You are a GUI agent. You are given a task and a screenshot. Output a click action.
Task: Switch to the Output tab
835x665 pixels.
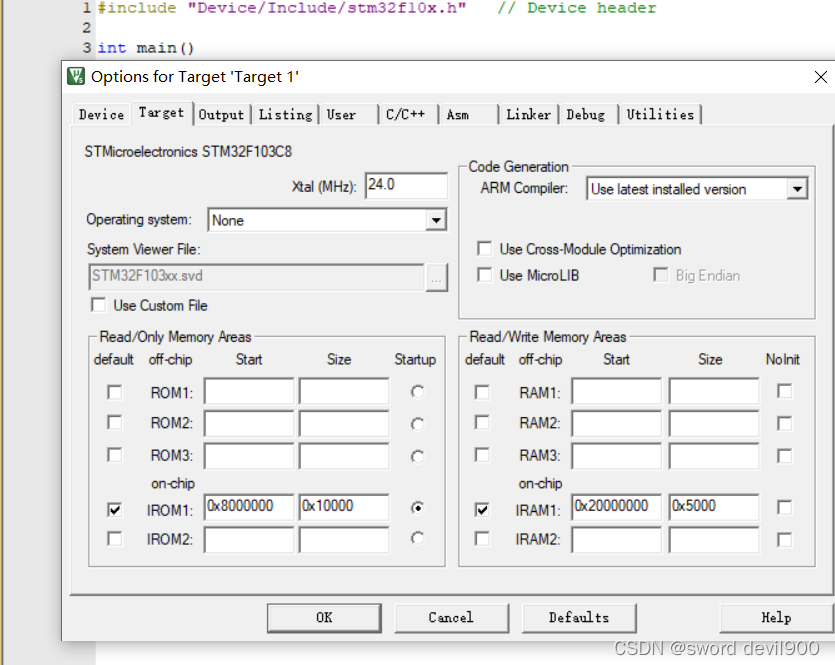pyautogui.click(x=221, y=114)
